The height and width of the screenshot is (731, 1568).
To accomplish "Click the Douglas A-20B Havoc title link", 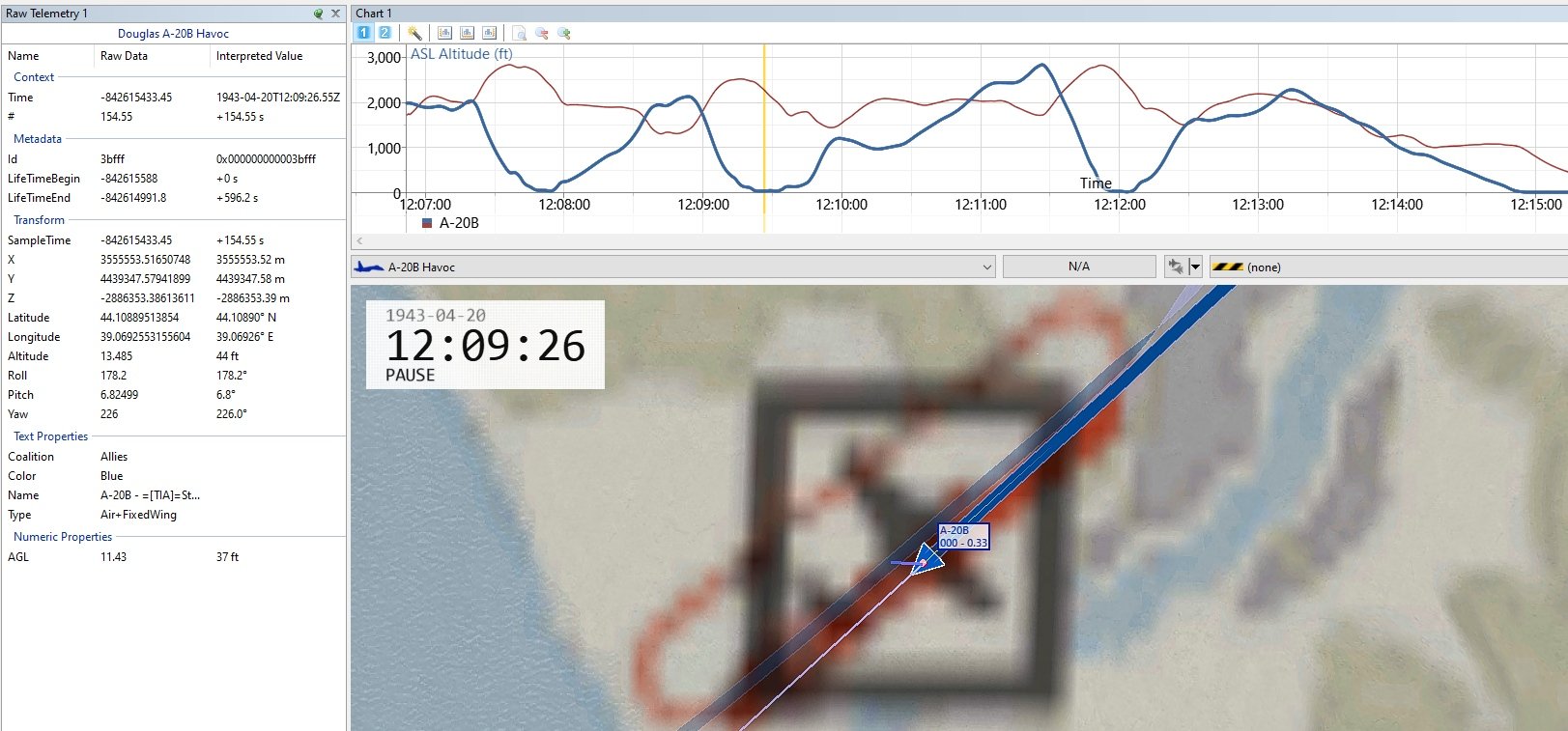I will 173,34.
